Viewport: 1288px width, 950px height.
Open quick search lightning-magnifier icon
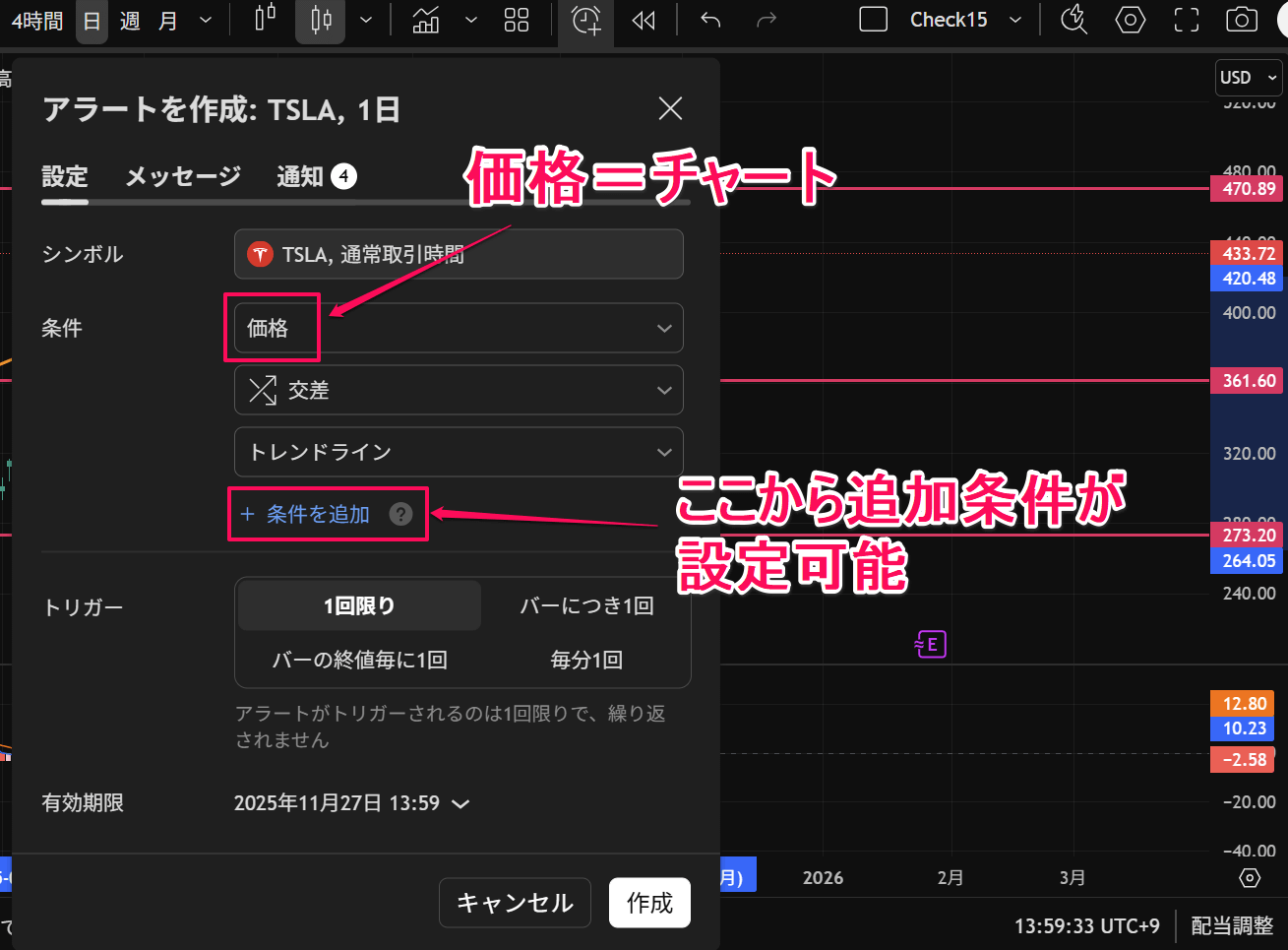click(x=1073, y=20)
